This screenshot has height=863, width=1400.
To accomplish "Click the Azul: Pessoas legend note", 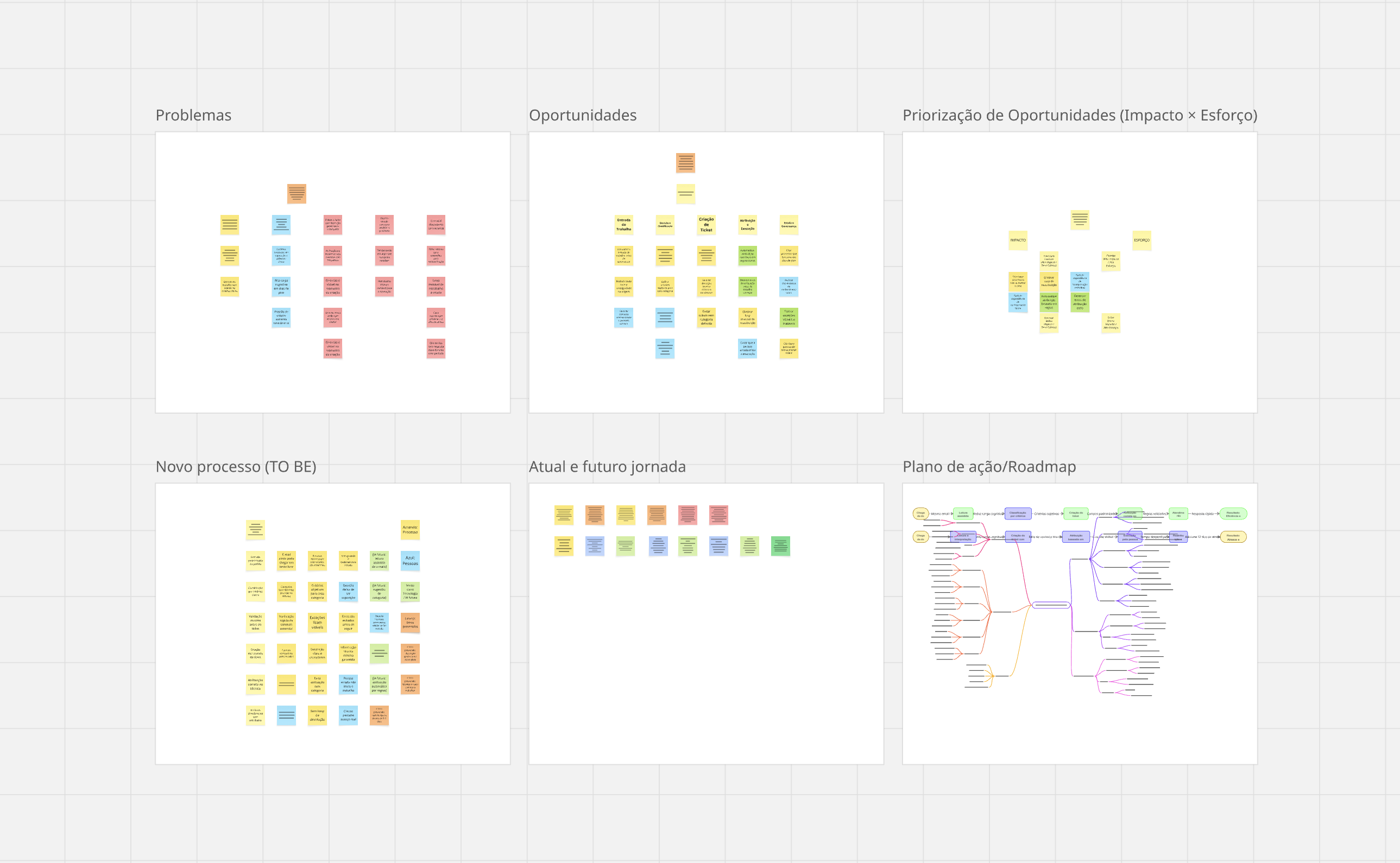I will coord(410,561).
